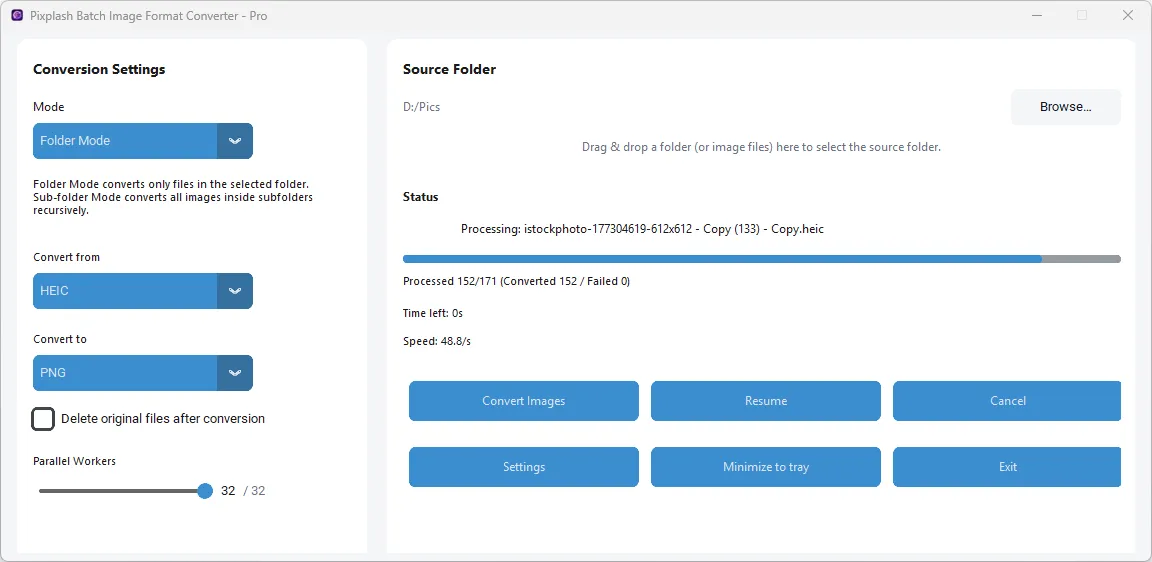The width and height of the screenshot is (1152, 562).
Task: Start conversion with Convert Images button
Action: (x=524, y=401)
